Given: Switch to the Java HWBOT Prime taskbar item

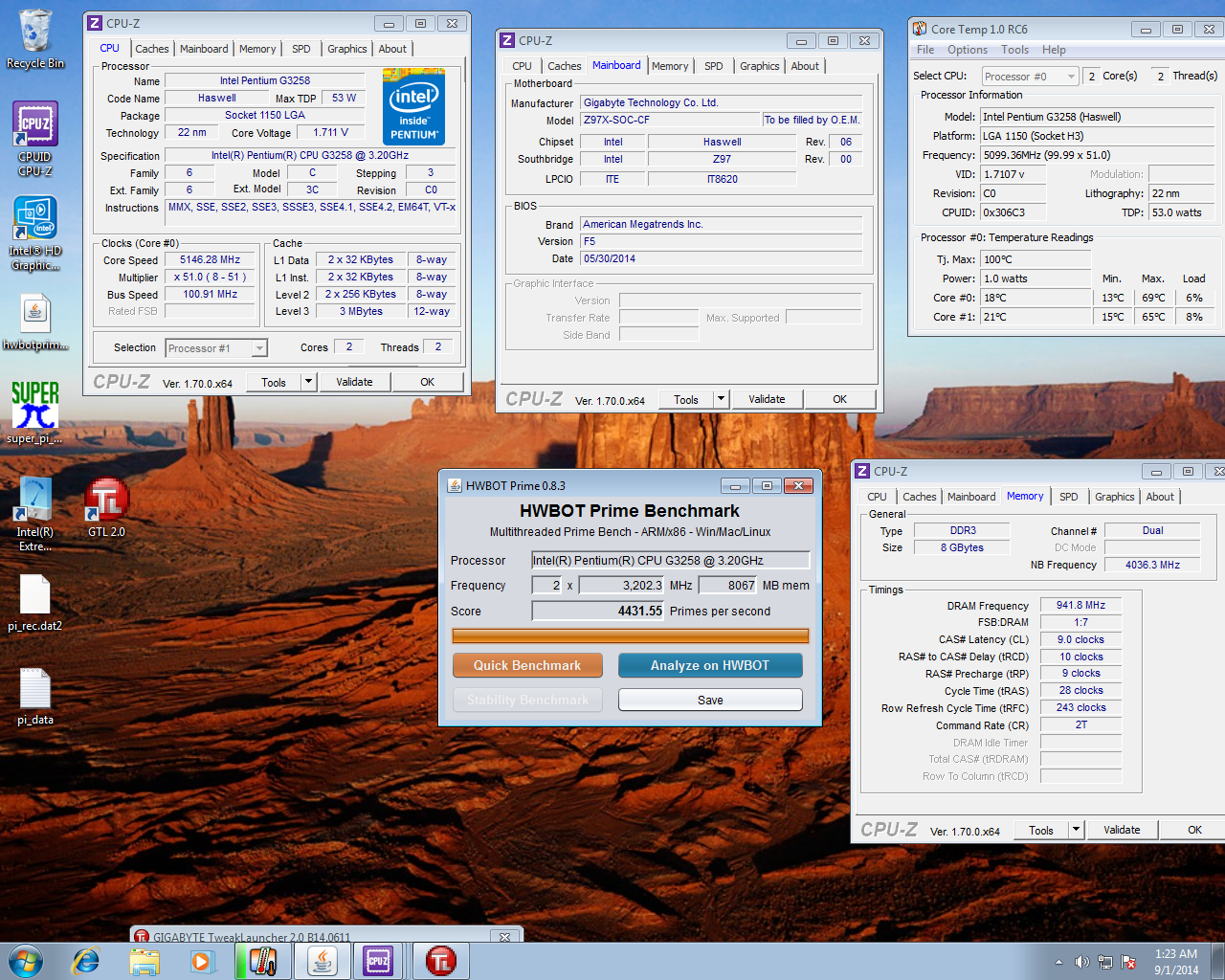Looking at the screenshot, I should pyautogui.click(x=322, y=961).
